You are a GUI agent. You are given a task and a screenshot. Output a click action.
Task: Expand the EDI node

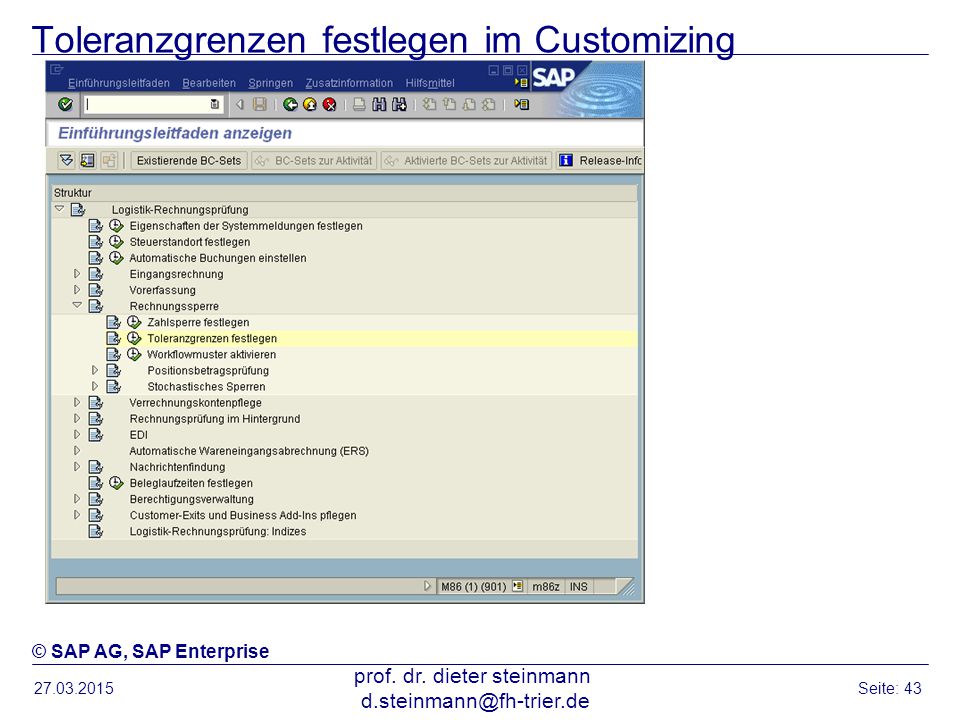click(77, 434)
